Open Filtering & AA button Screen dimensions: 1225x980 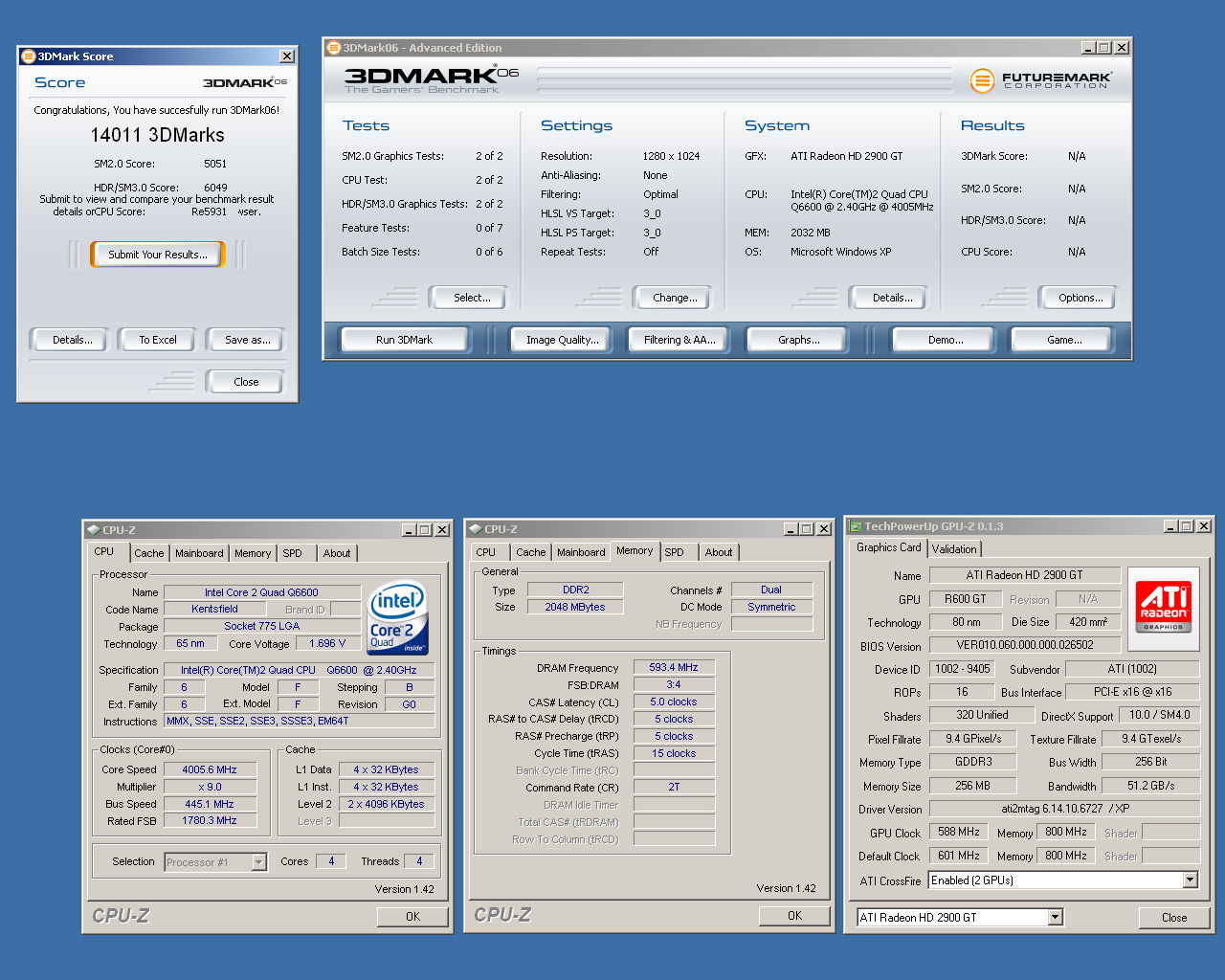point(679,340)
